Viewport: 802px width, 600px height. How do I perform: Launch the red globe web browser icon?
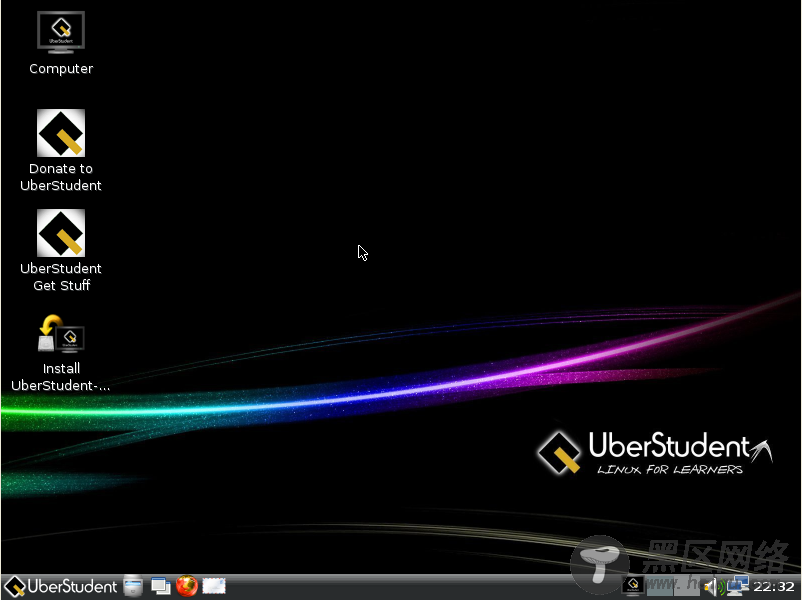coord(187,586)
